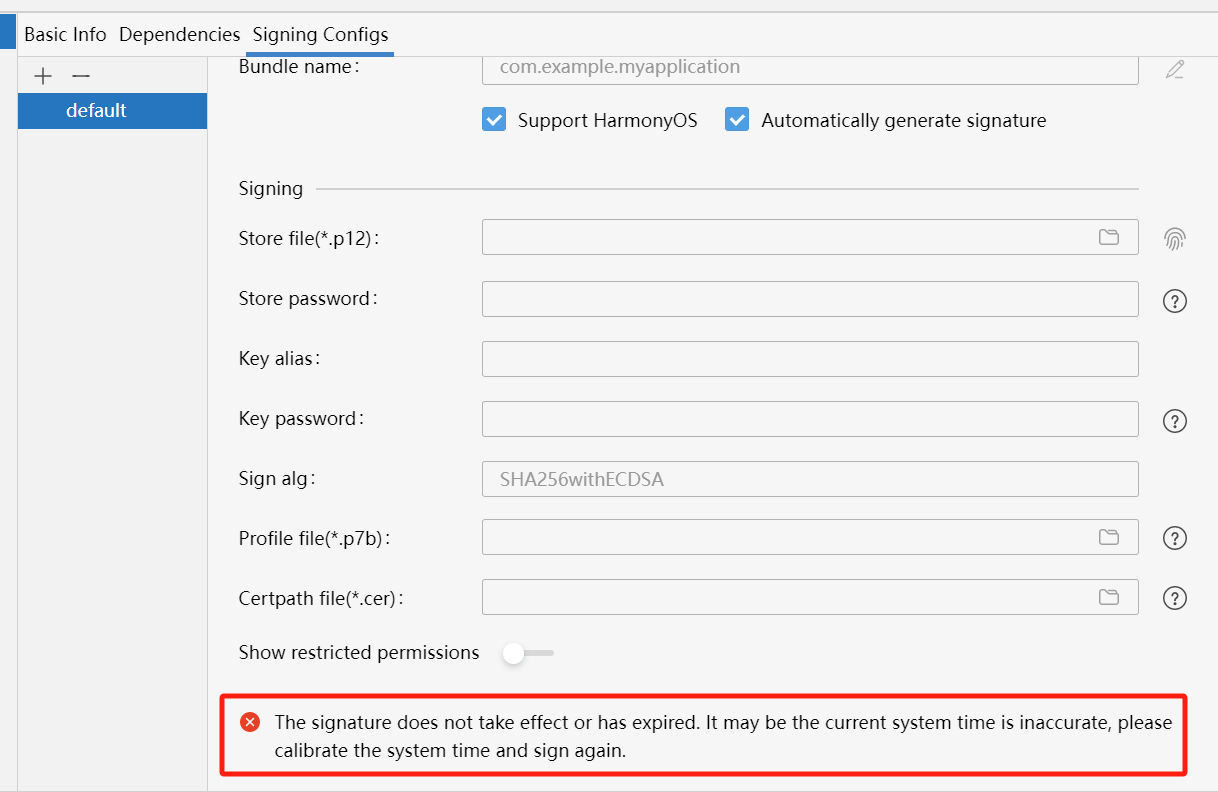Click the fingerprint icon next to Store file
Image resolution: width=1218 pixels, height=792 pixels.
coord(1175,238)
